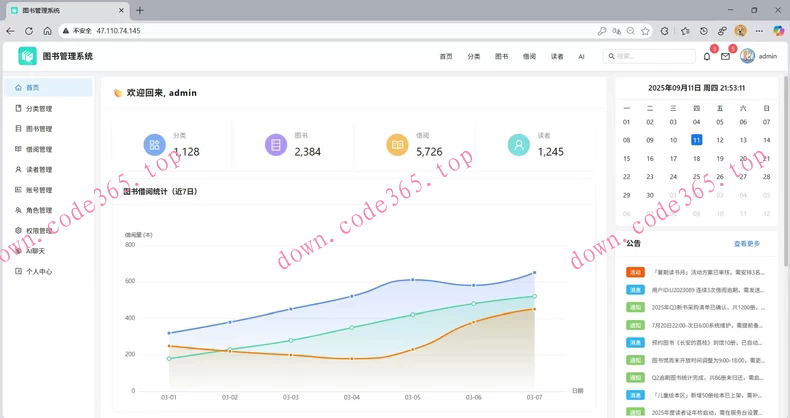
Task: Click the orange 借阅 stat icon
Action: [x=397, y=145]
